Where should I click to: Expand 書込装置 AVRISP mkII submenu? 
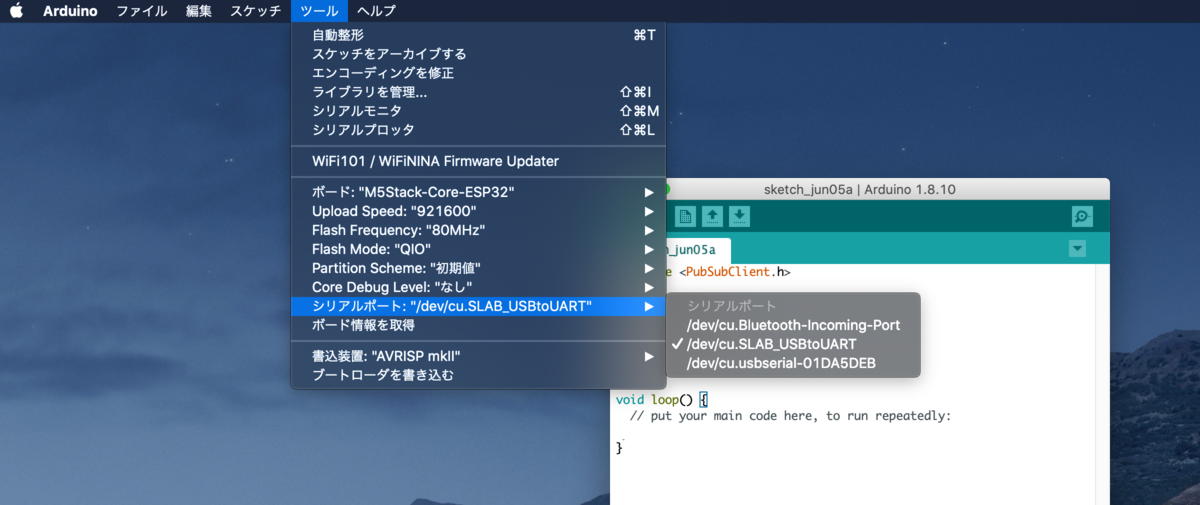(x=478, y=356)
